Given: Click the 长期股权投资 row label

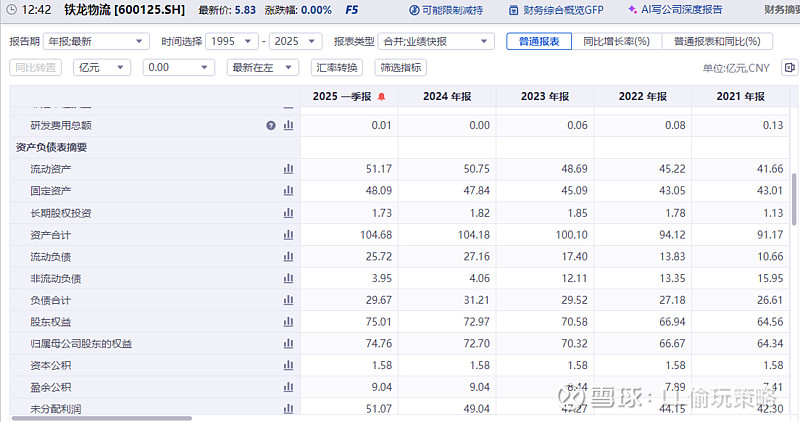Looking at the screenshot, I should (61, 213).
